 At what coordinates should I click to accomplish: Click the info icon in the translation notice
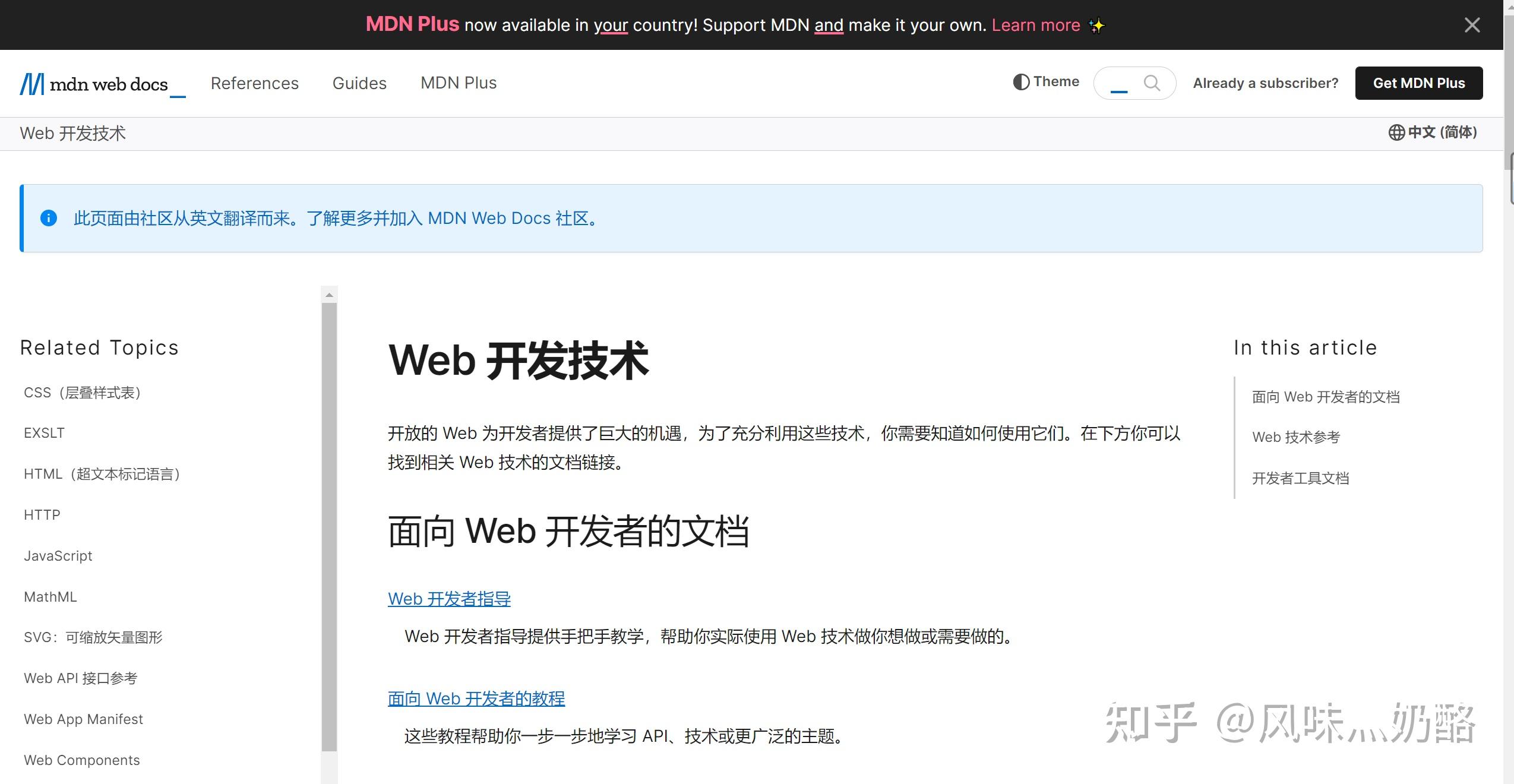coord(49,218)
